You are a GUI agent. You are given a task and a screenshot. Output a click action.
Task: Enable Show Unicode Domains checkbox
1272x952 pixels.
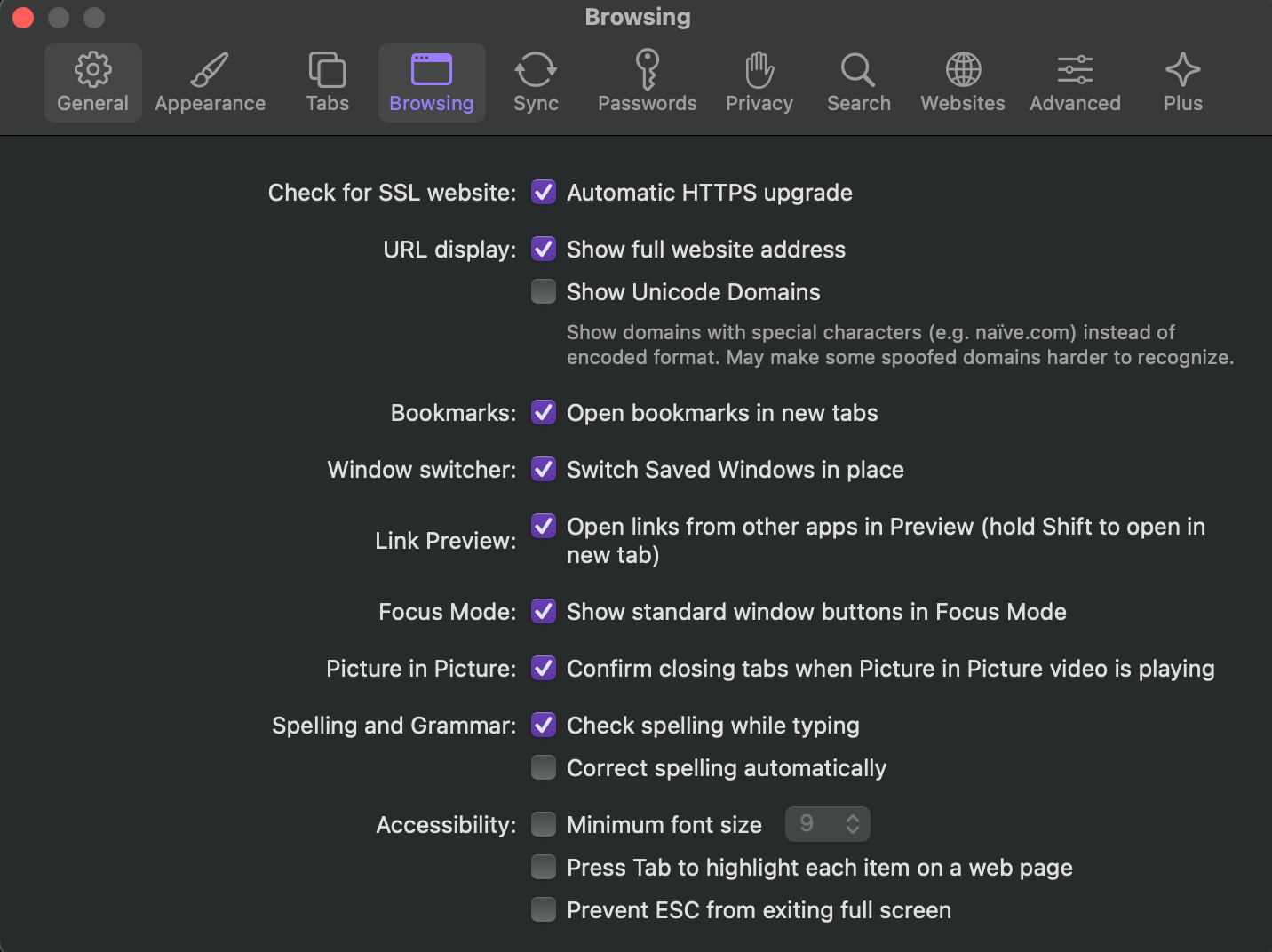544,291
